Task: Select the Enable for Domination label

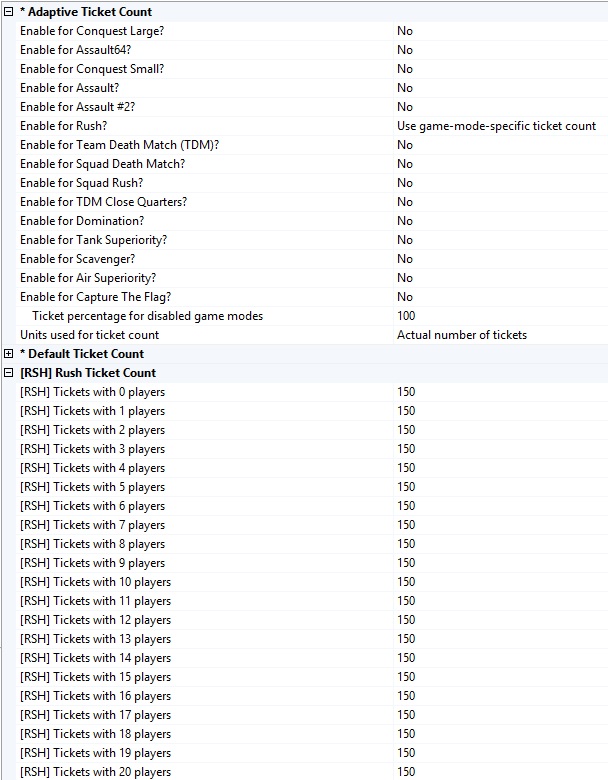Action: 82,221
